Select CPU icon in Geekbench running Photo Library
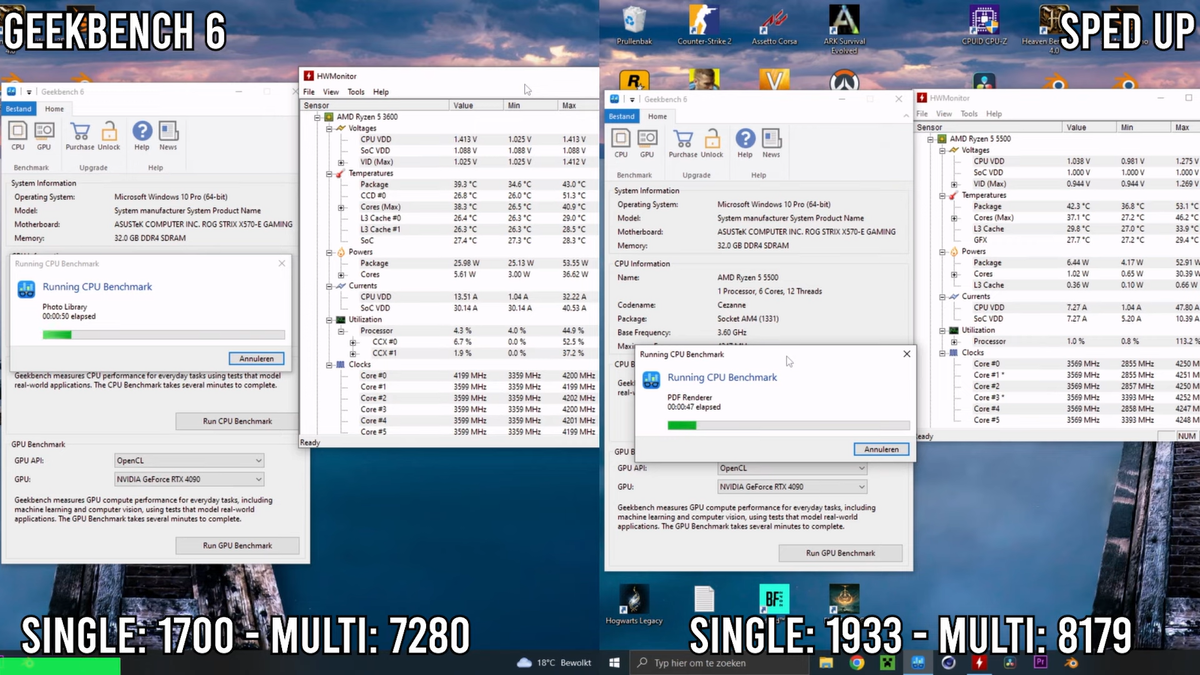 (18, 135)
